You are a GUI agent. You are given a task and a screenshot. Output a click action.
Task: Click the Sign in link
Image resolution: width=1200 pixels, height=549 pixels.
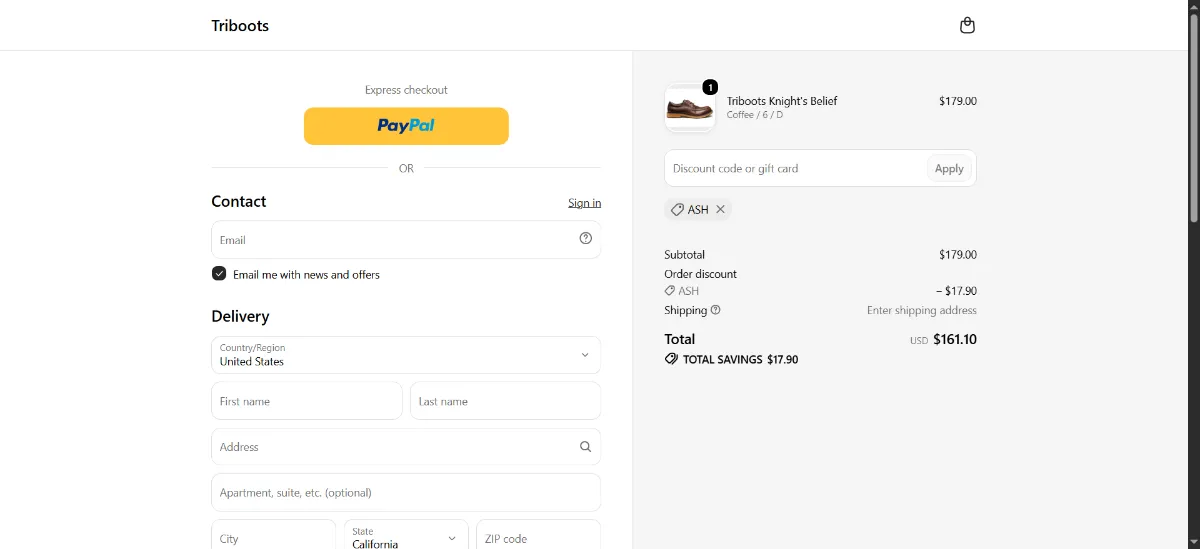585,203
